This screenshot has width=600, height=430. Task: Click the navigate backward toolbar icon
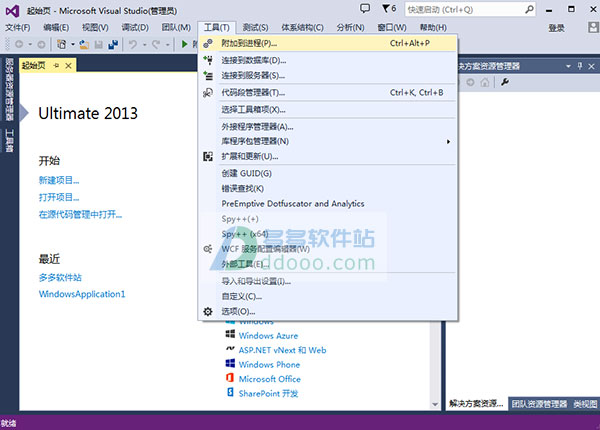19,44
